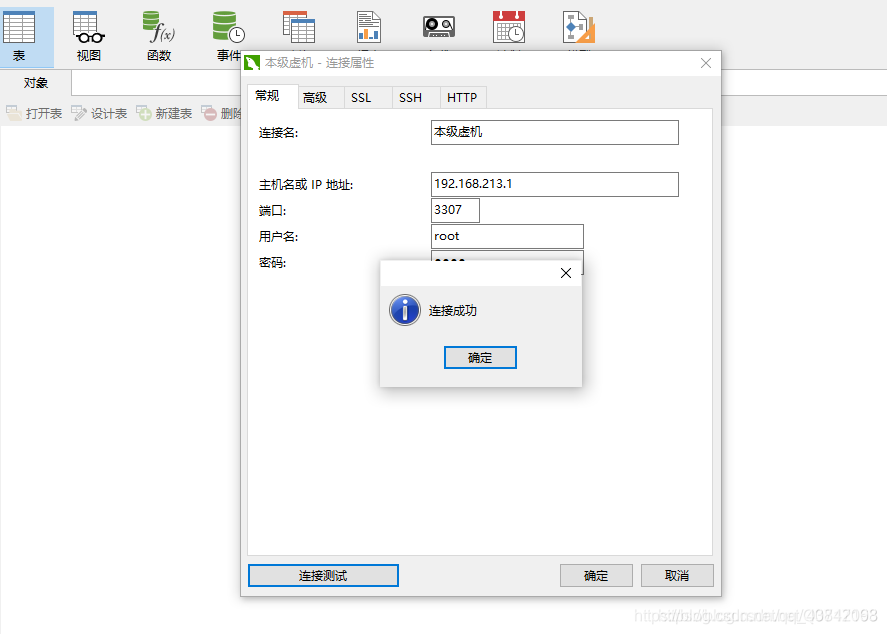Click the Model diagram toolbar icon
Screen dimensions: 887x634
(579, 27)
